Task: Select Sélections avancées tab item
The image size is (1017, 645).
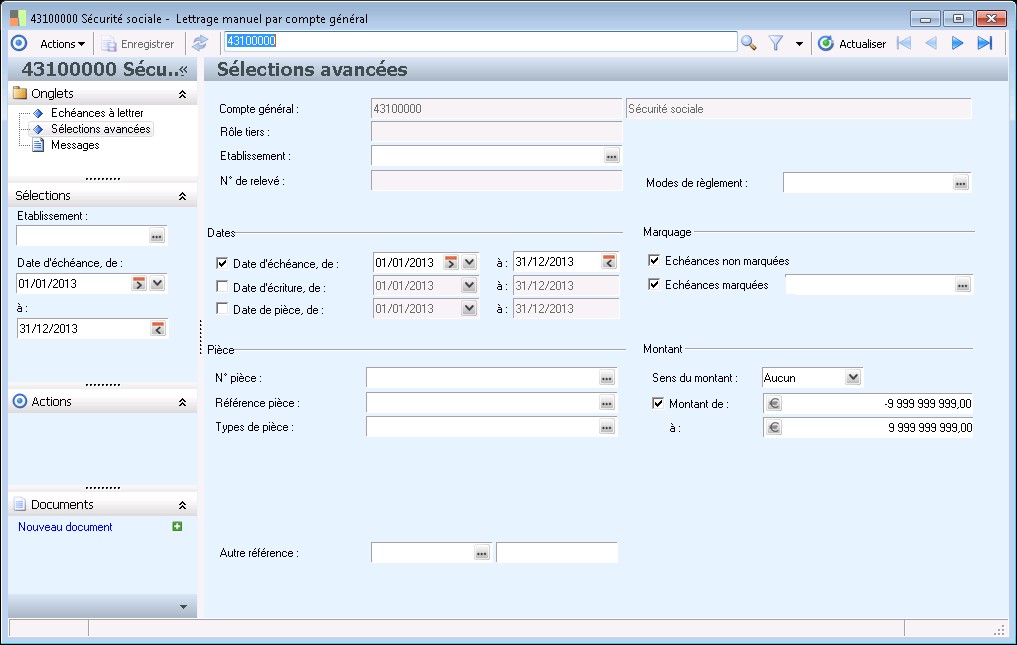Action: tap(101, 129)
